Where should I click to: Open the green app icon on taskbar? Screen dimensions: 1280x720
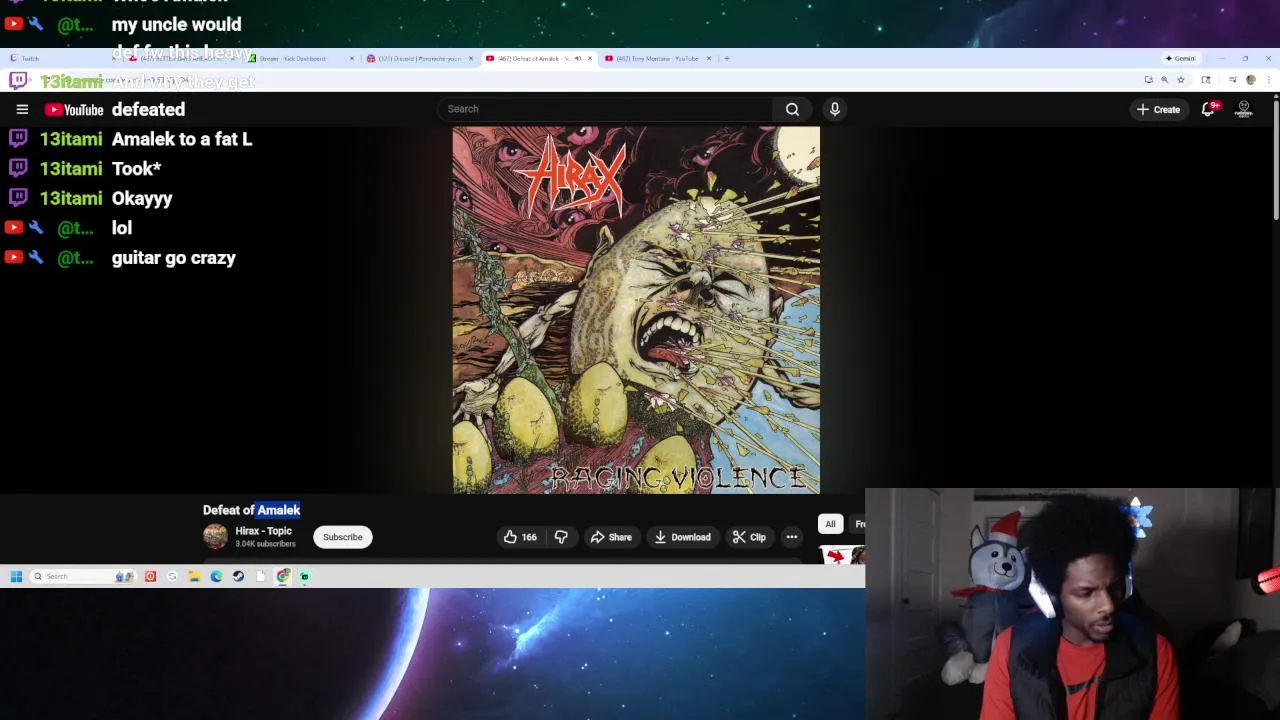pos(305,576)
